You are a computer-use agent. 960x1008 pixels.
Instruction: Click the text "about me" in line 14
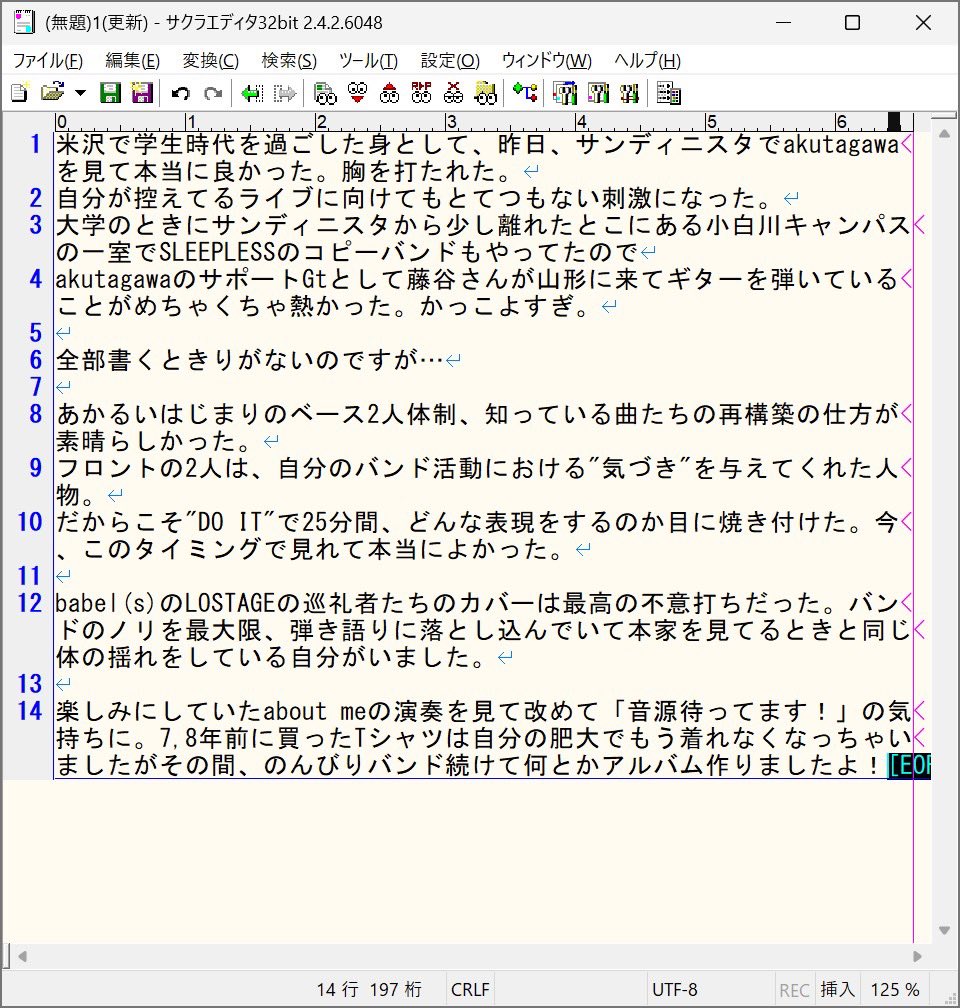pos(314,711)
